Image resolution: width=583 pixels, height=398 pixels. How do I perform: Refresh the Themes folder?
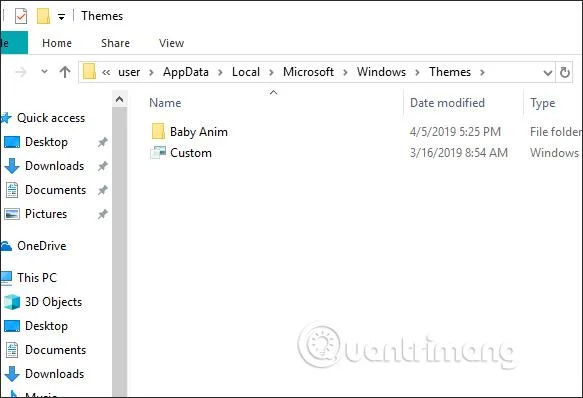(564, 72)
